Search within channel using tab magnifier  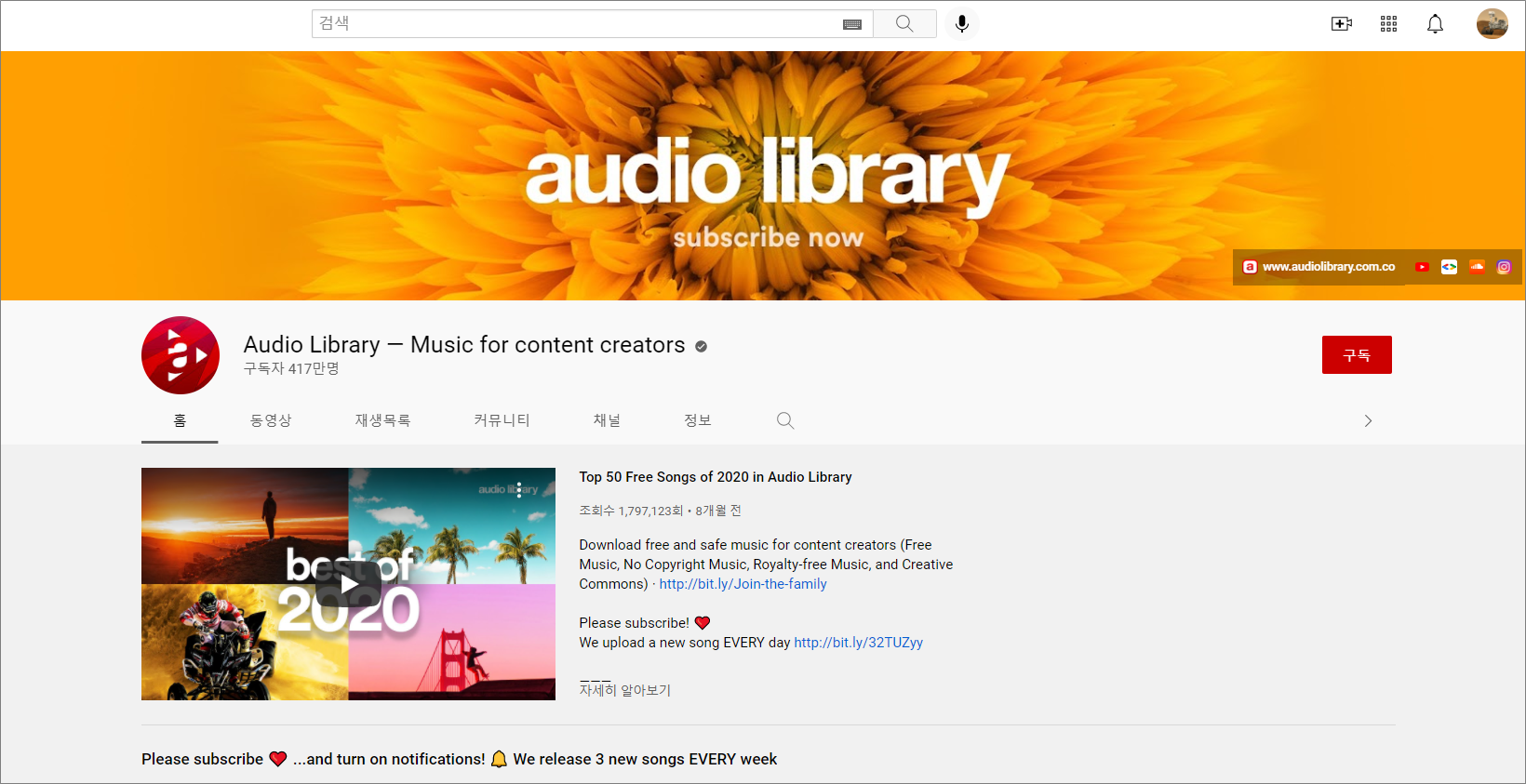(785, 420)
